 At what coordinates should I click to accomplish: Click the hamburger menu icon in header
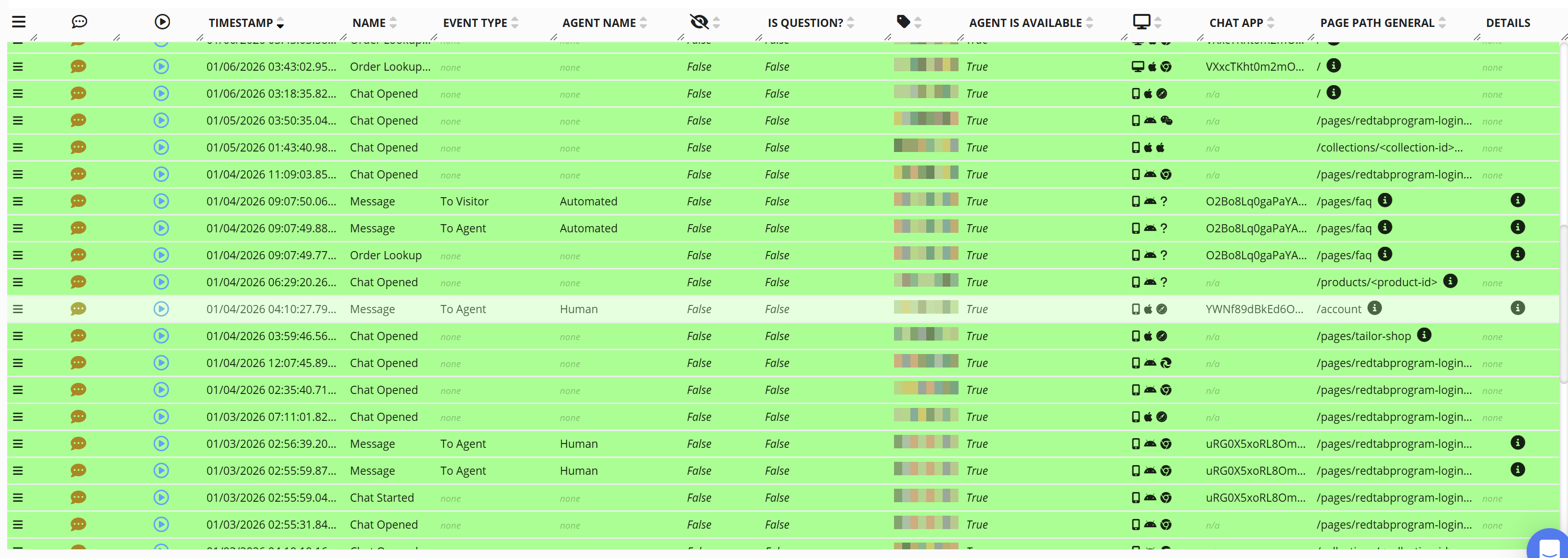19,22
